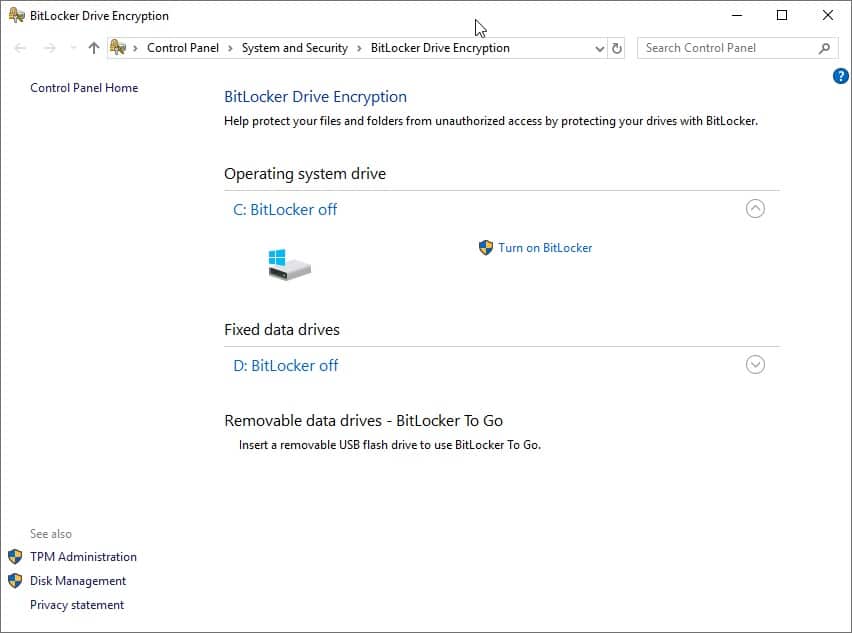Maximize the BitLocker window
The width and height of the screenshot is (852, 633).
(x=782, y=15)
